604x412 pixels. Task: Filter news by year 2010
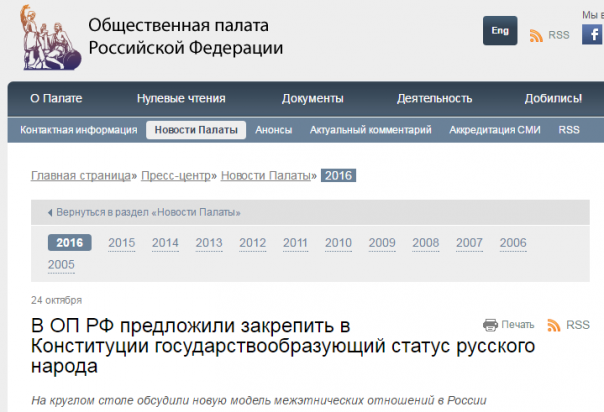[x=338, y=243]
